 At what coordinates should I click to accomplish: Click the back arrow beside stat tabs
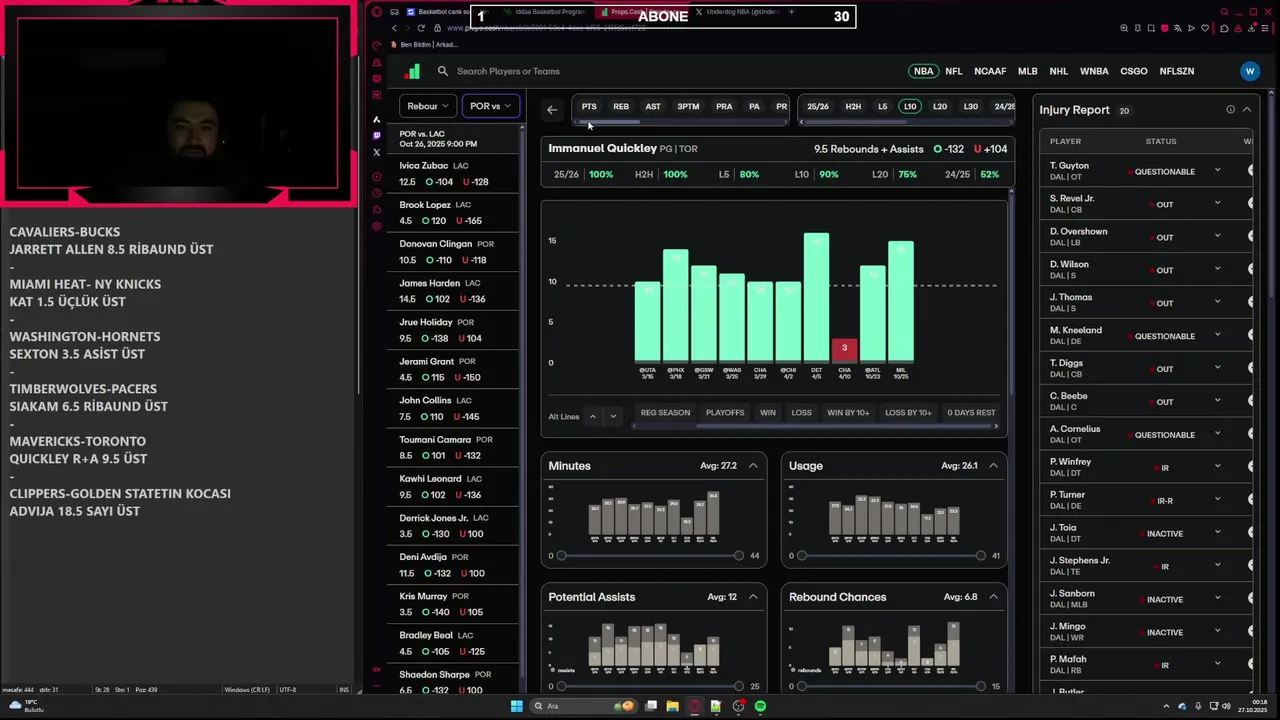coord(552,110)
